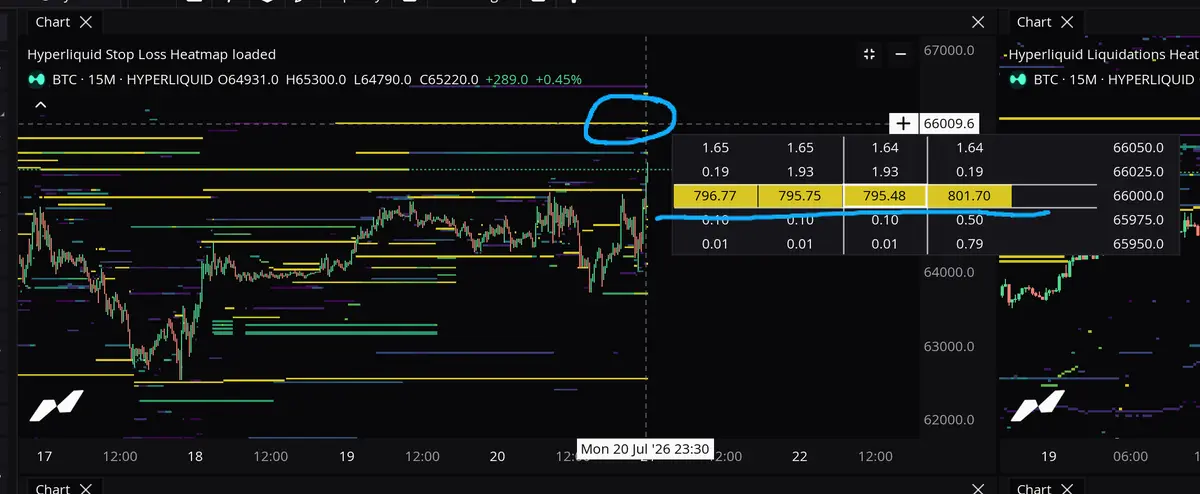Screen dimensions: 1200x494
Task: Click the 65950.0 price in the heatmap table
Action: [x=1138, y=244]
